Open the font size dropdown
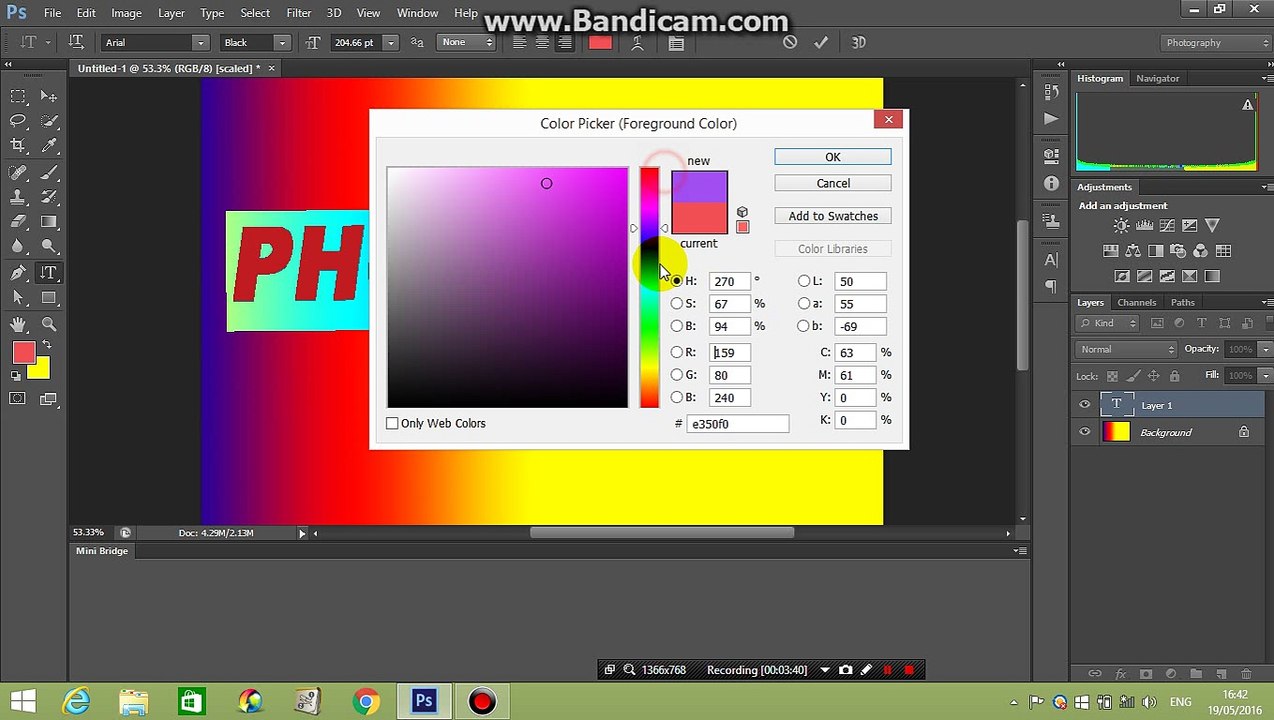1274x720 pixels. 390,43
